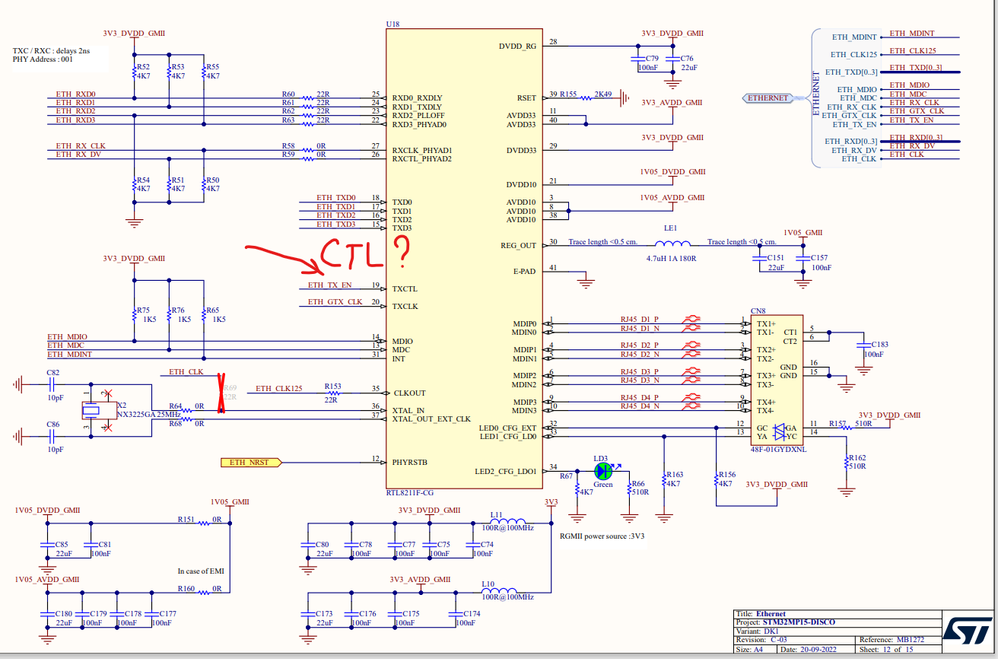Click the NX3225GA 25MHz crystal value
The width and height of the screenshot is (998, 659).
[x=149, y=414]
